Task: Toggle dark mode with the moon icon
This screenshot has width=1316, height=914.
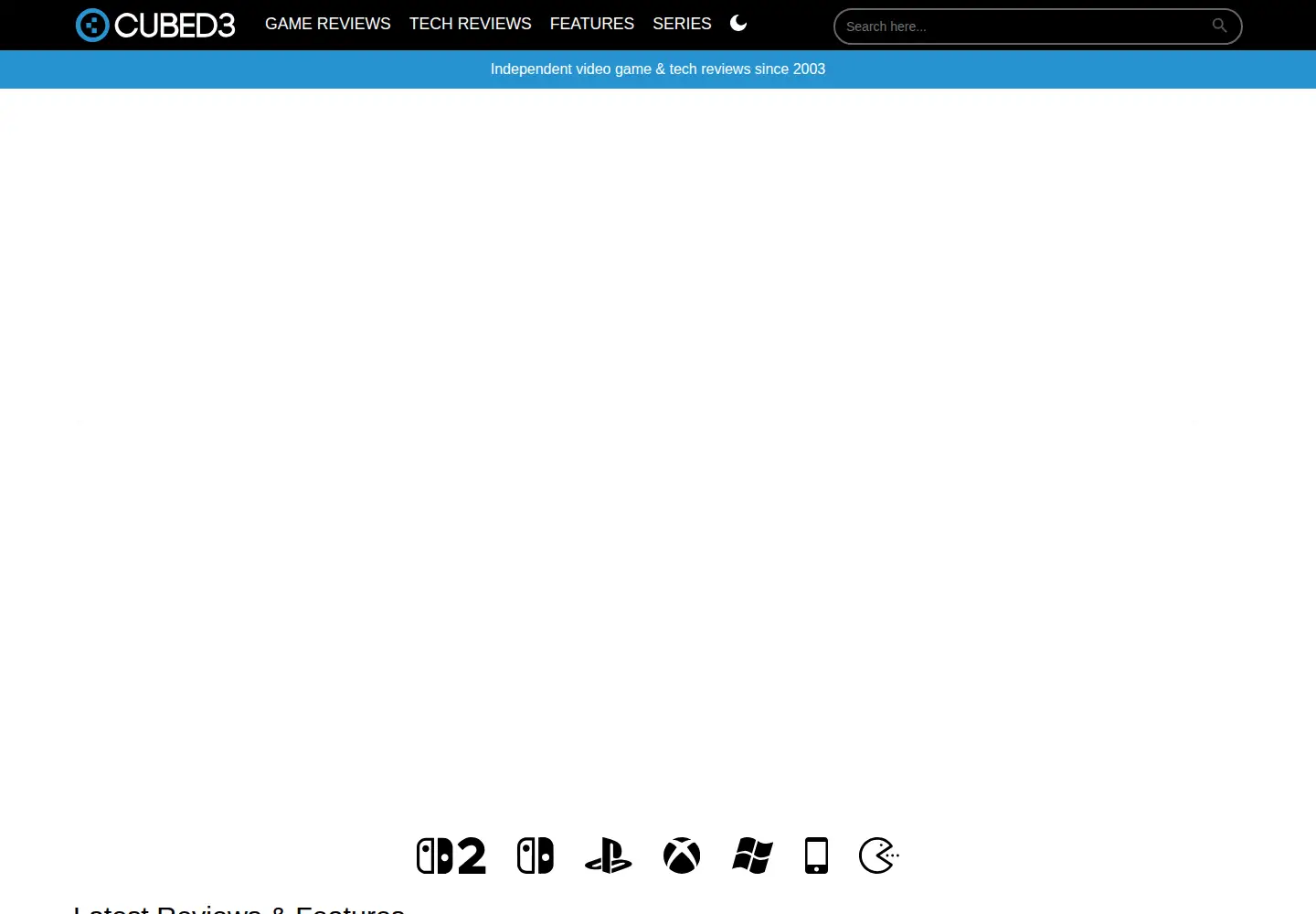Action: coord(738,24)
